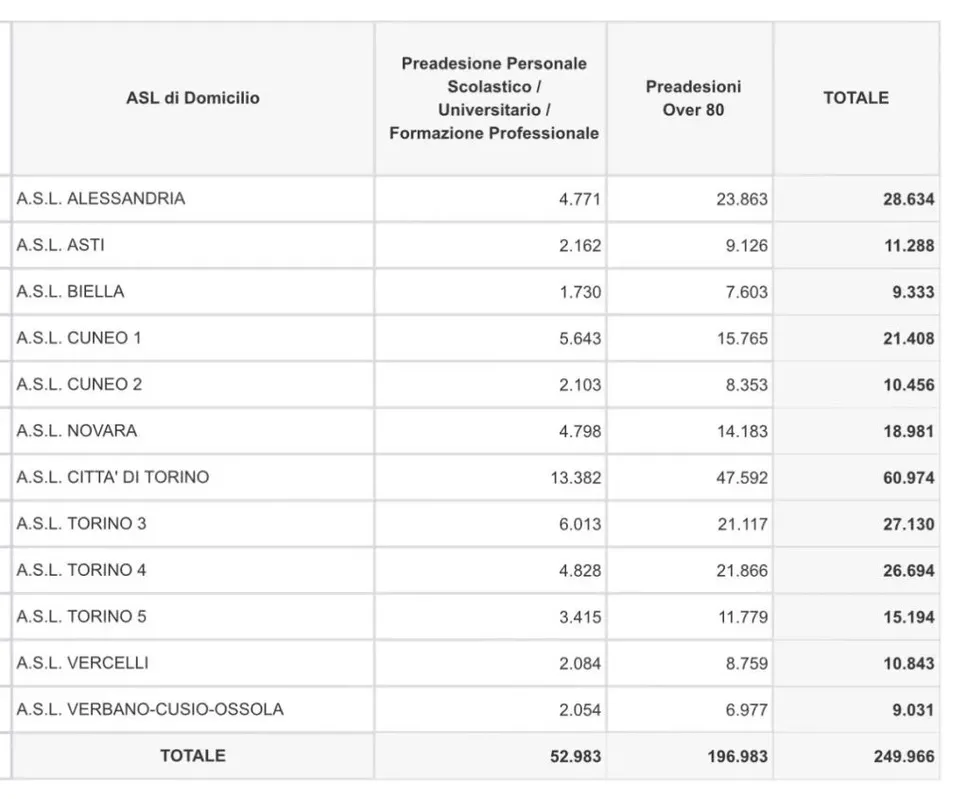Select the A.S.L. VERCELLI row label

(x=83, y=663)
